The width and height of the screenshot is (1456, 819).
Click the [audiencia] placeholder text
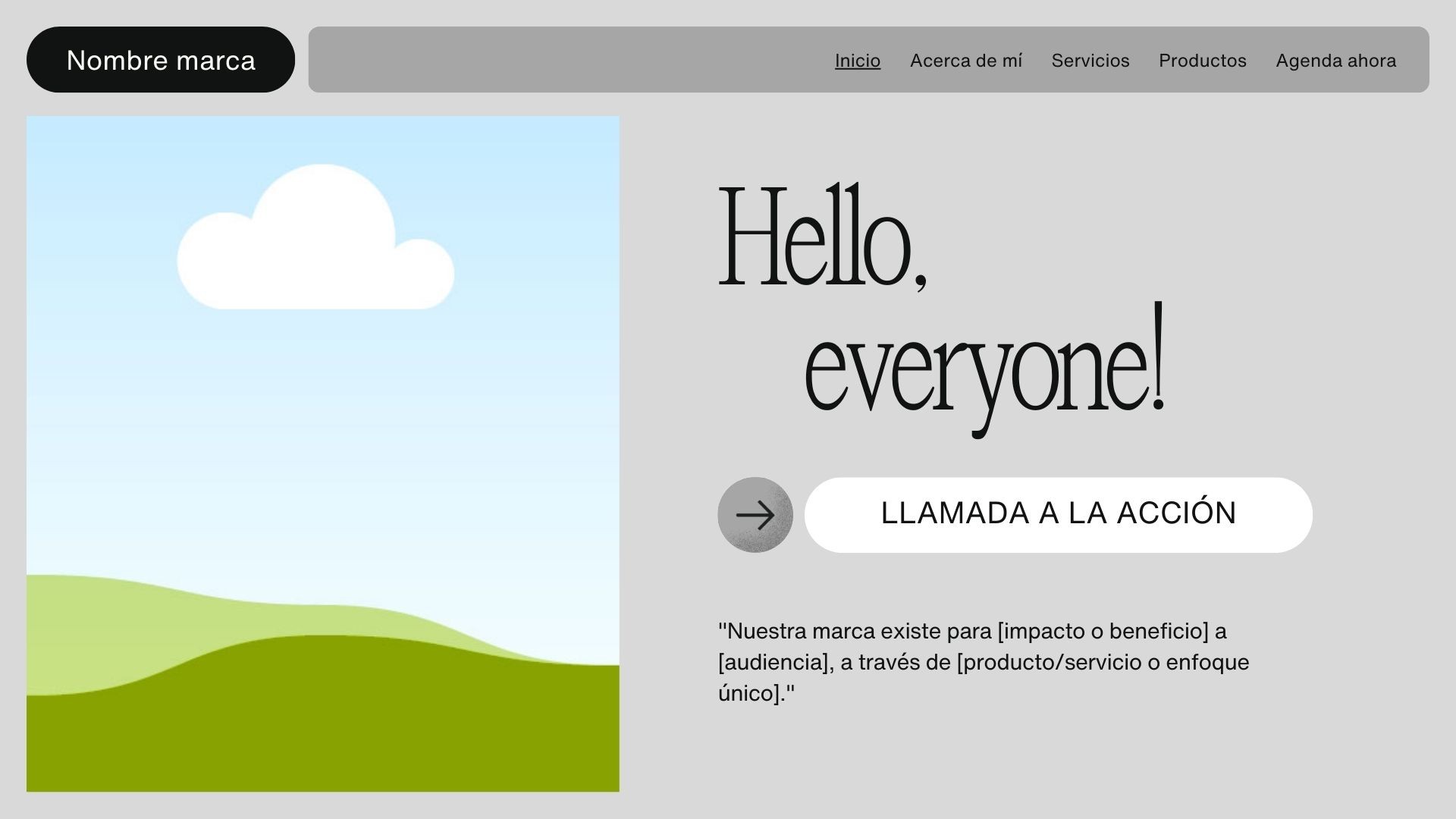point(773,663)
